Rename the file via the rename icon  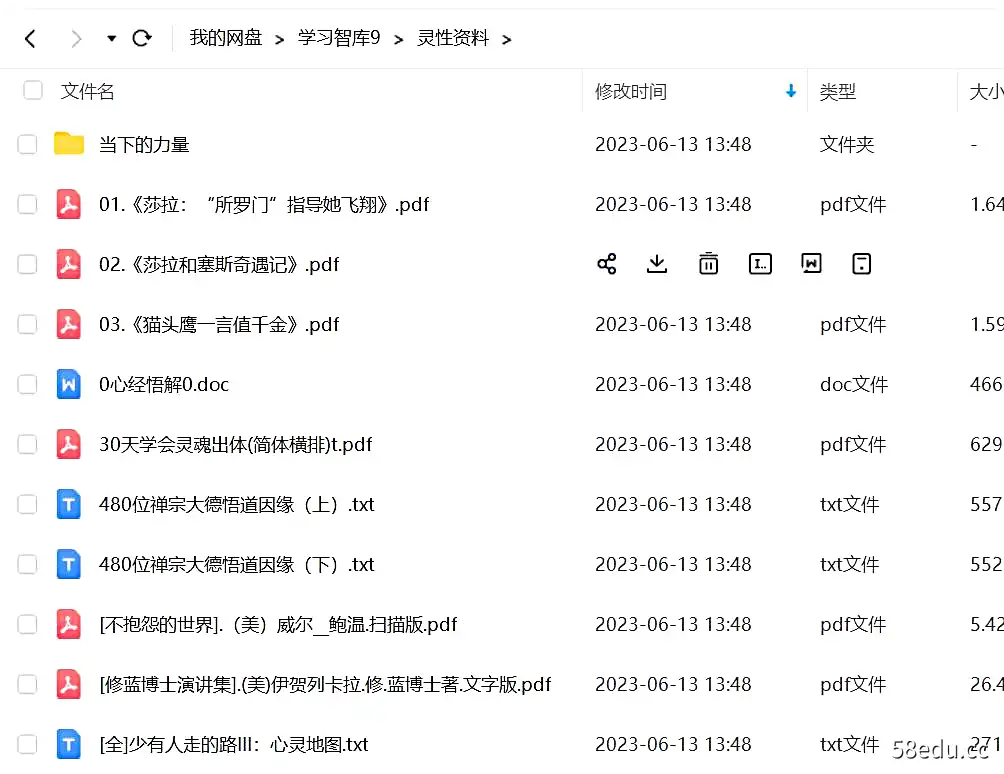tap(760, 263)
